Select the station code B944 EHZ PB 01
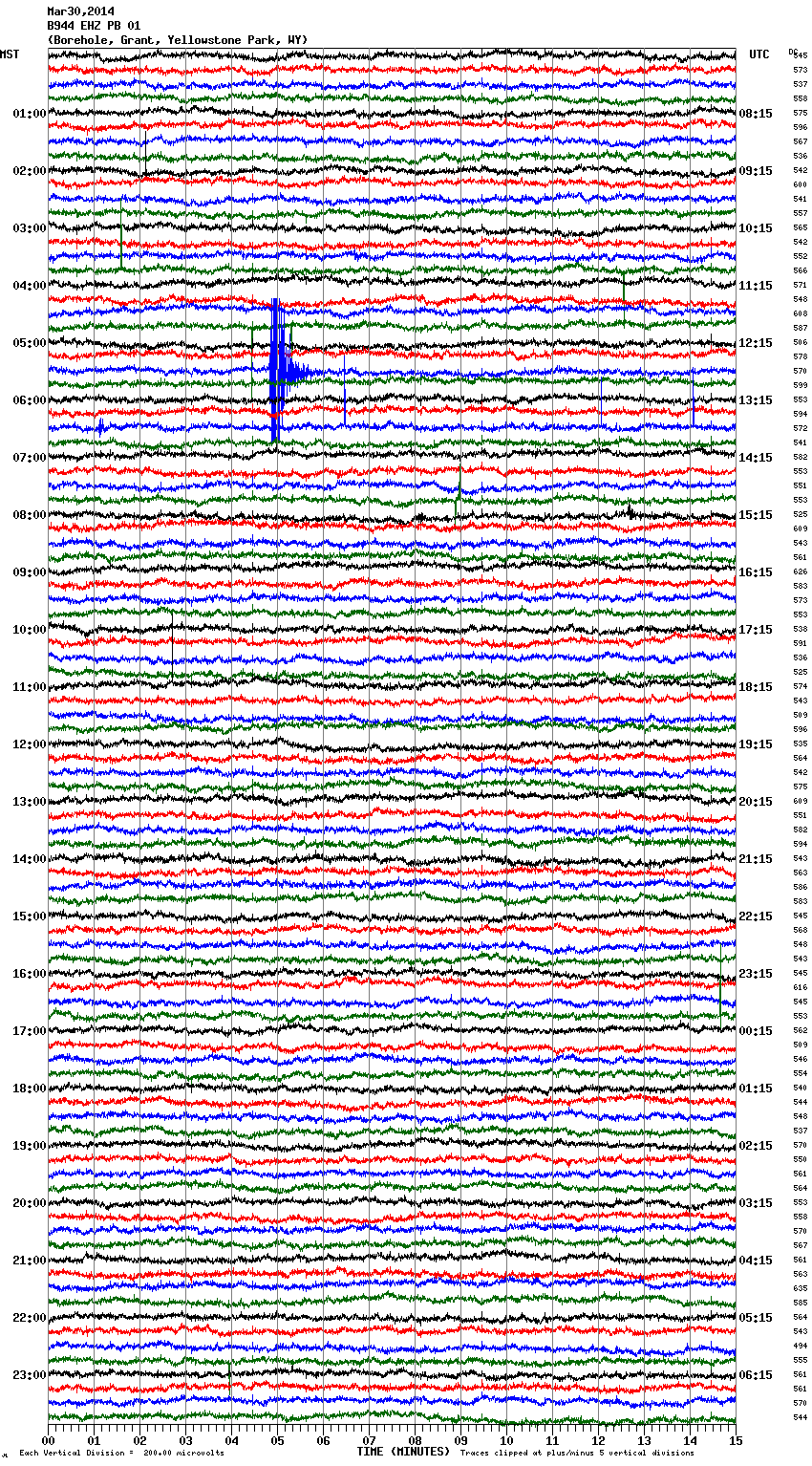The image size is (812, 1466). (x=94, y=26)
